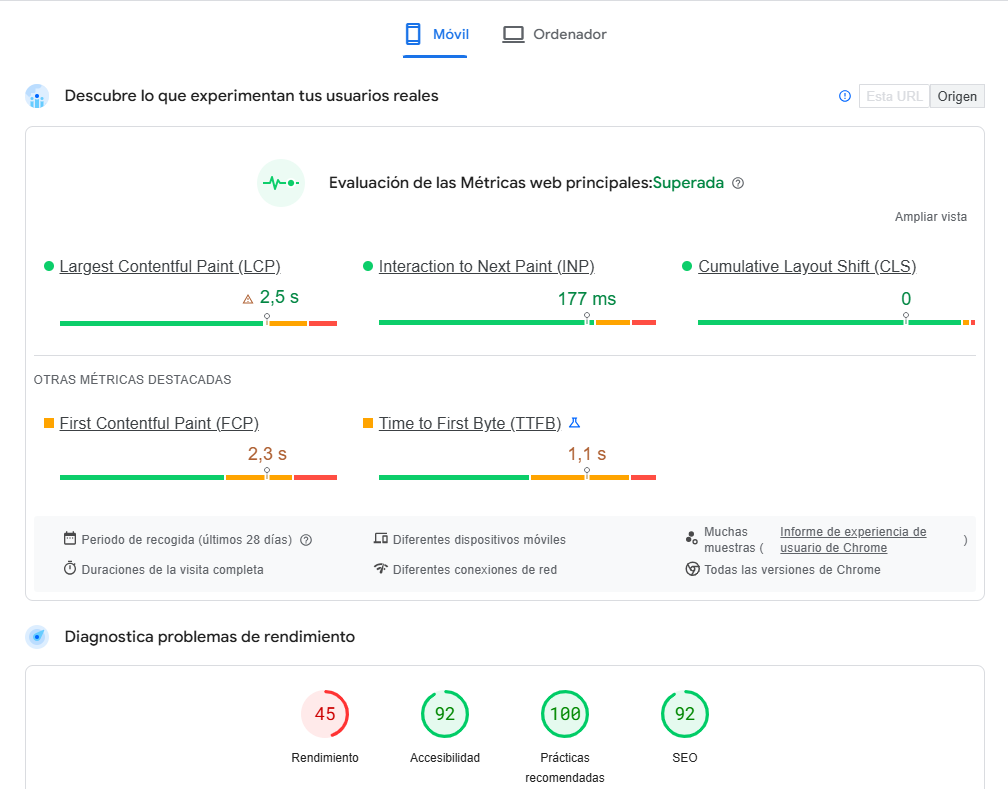This screenshot has height=789, width=1008.
Task: Expand view with Ampliar vista
Action: pyautogui.click(x=930, y=217)
